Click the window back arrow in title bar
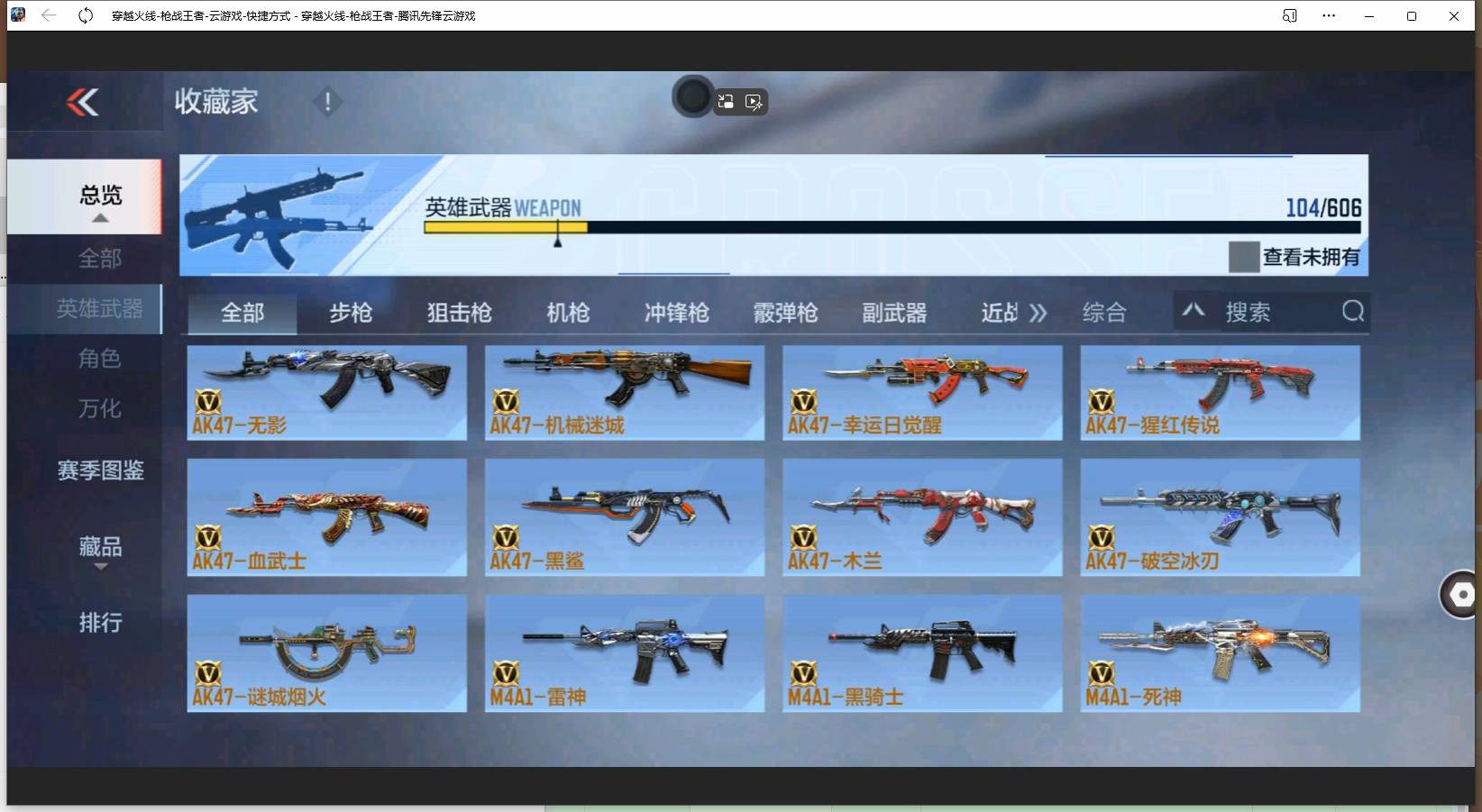Image resolution: width=1482 pixels, height=812 pixels. [49, 15]
